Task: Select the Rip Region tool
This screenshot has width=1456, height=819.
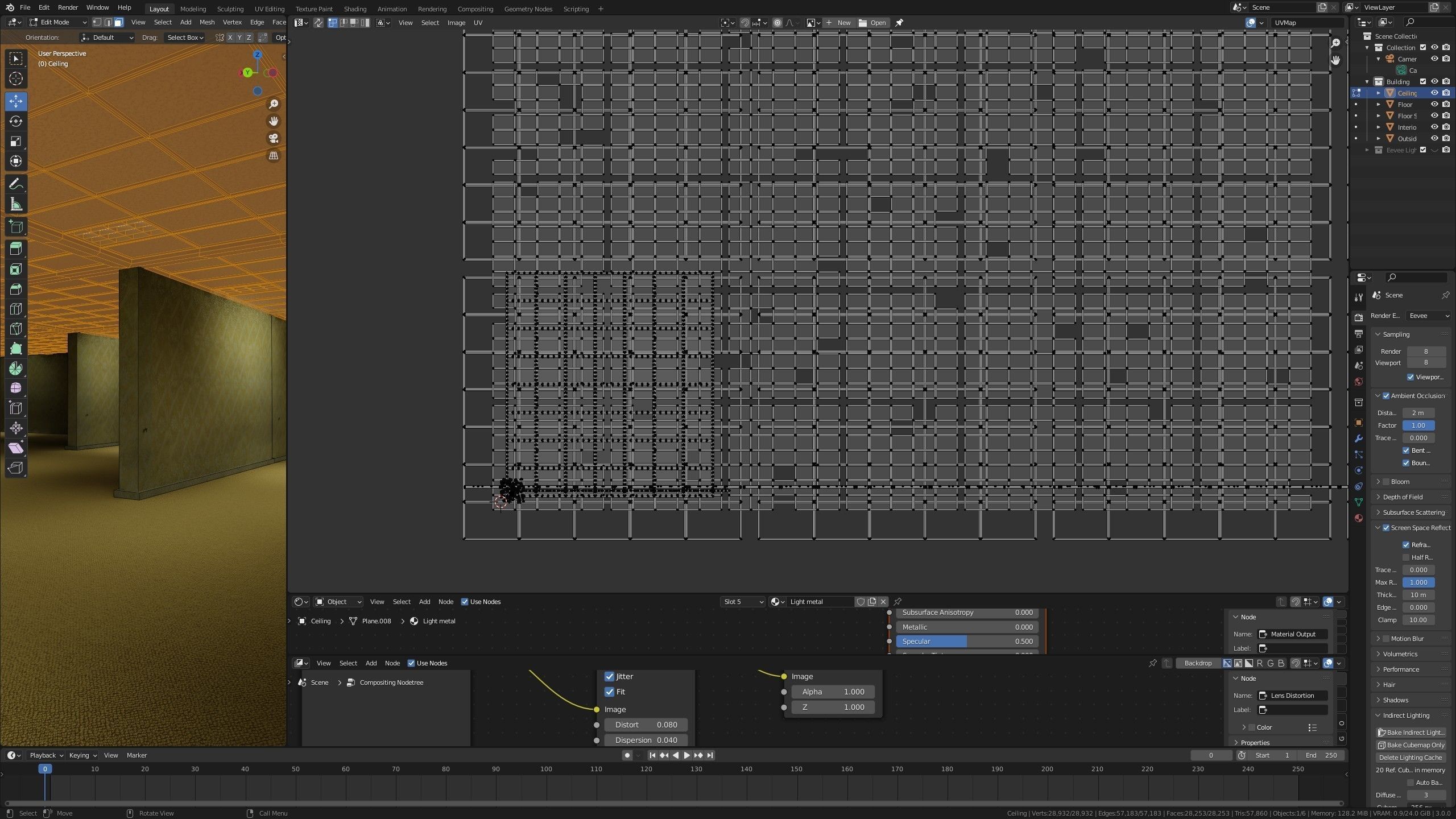Action: (x=16, y=468)
